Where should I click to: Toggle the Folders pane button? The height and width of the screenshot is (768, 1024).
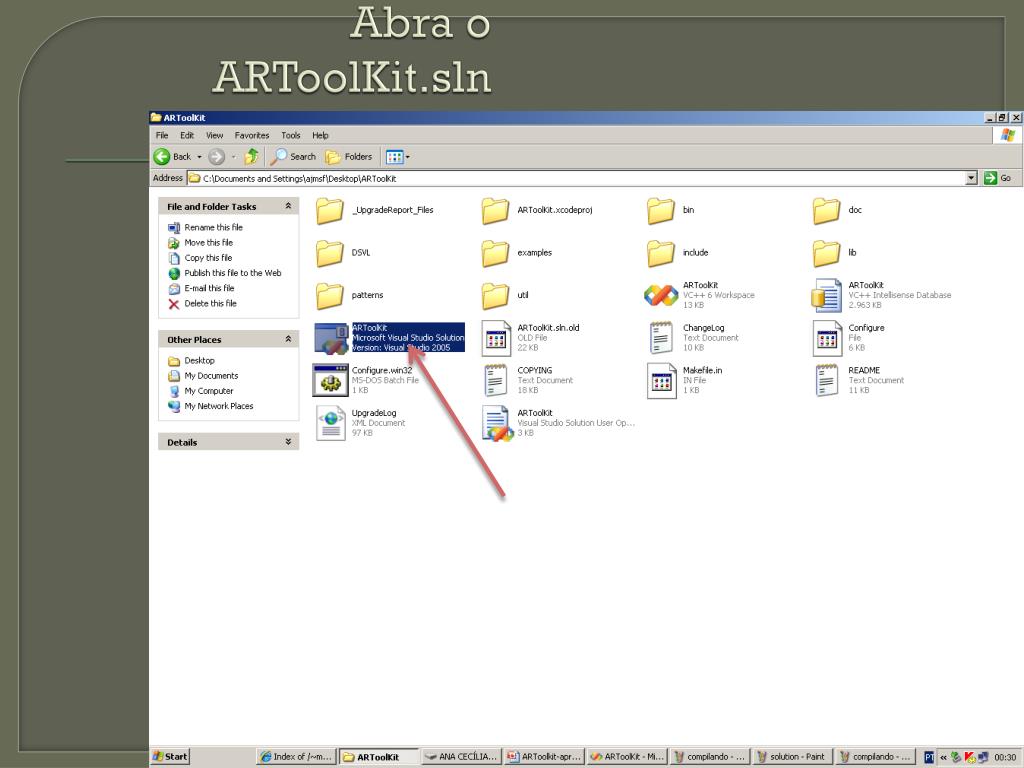point(349,157)
